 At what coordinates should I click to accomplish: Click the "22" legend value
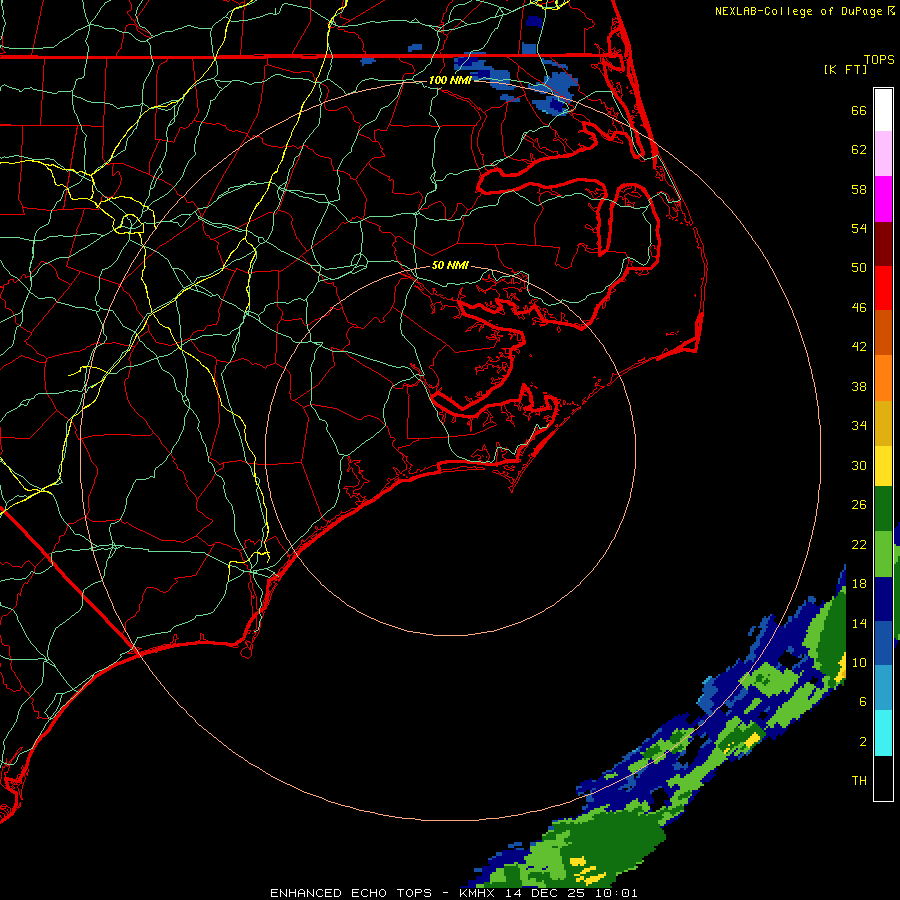[859, 544]
